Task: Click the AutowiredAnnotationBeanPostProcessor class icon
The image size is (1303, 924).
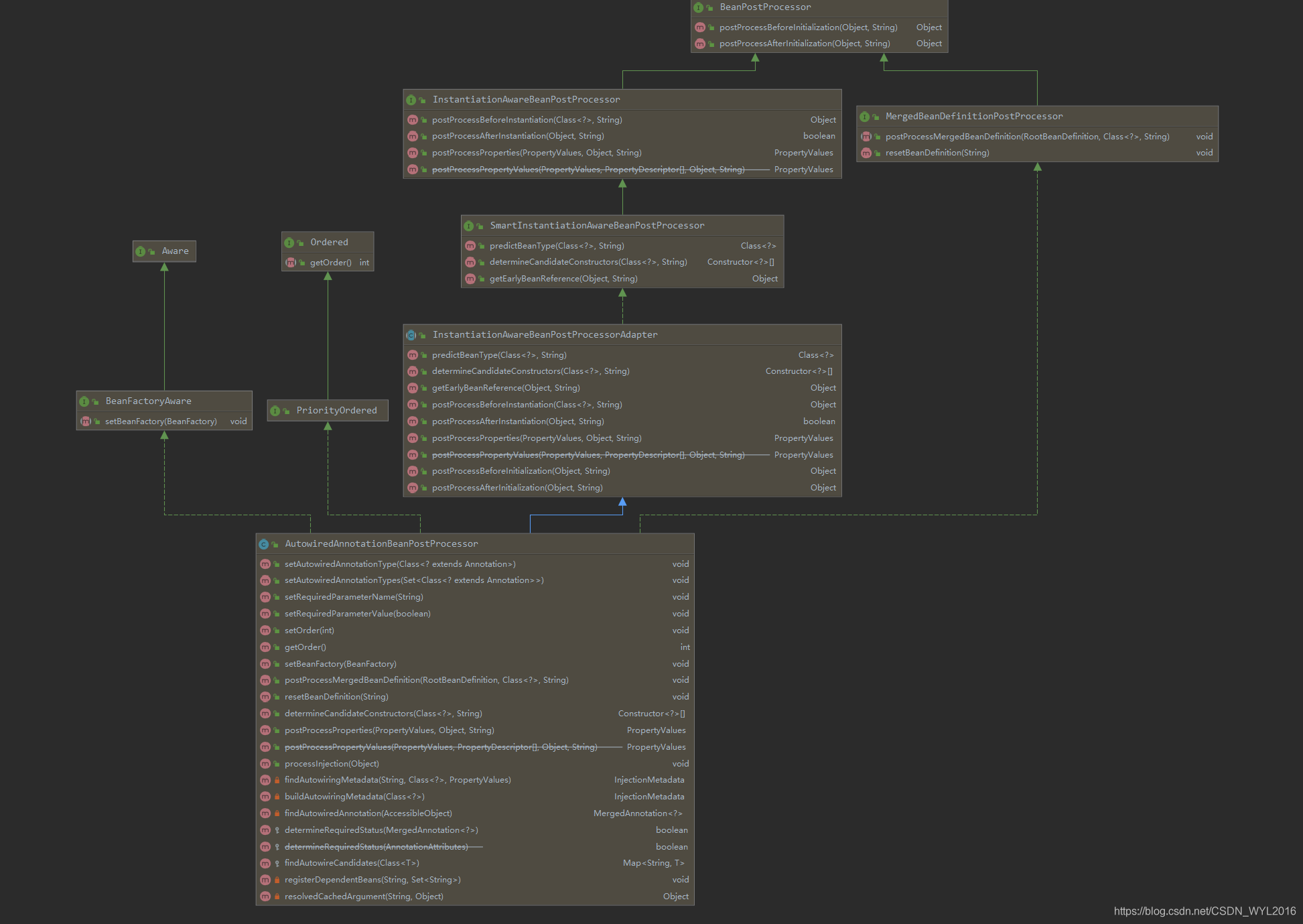Action: (x=264, y=544)
